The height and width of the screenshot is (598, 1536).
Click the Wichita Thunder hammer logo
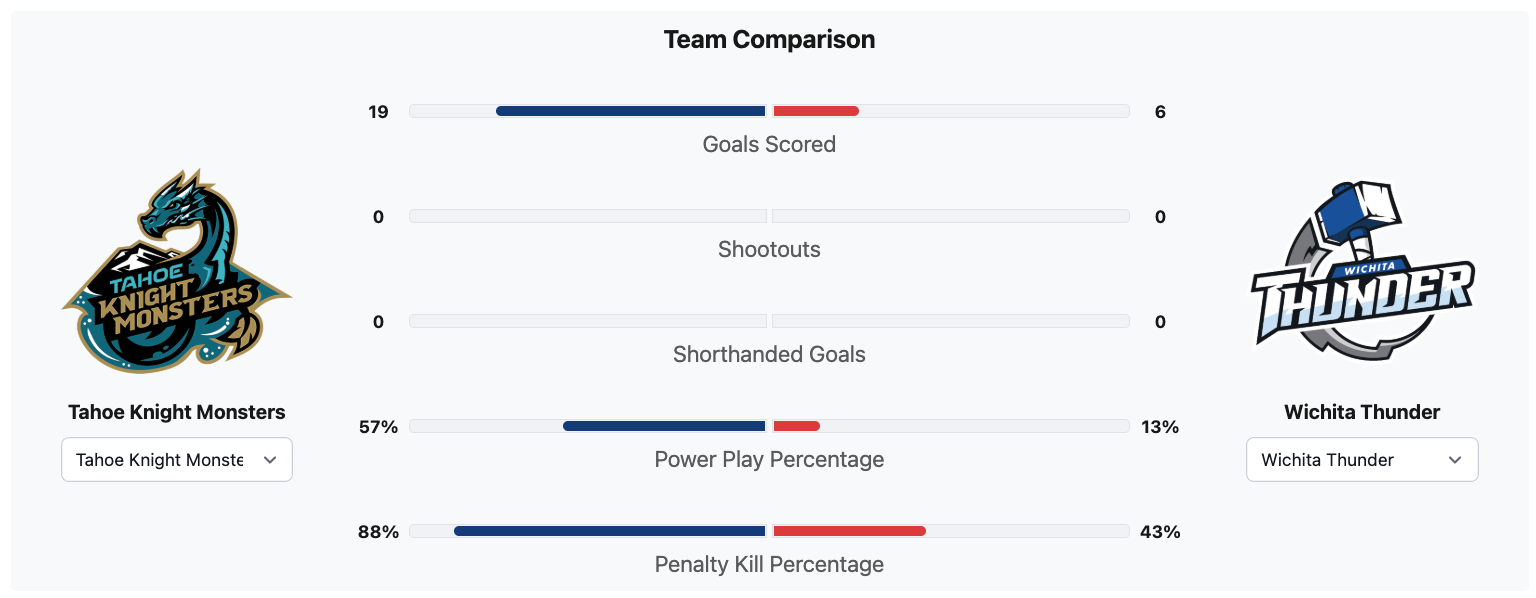(x=1362, y=272)
